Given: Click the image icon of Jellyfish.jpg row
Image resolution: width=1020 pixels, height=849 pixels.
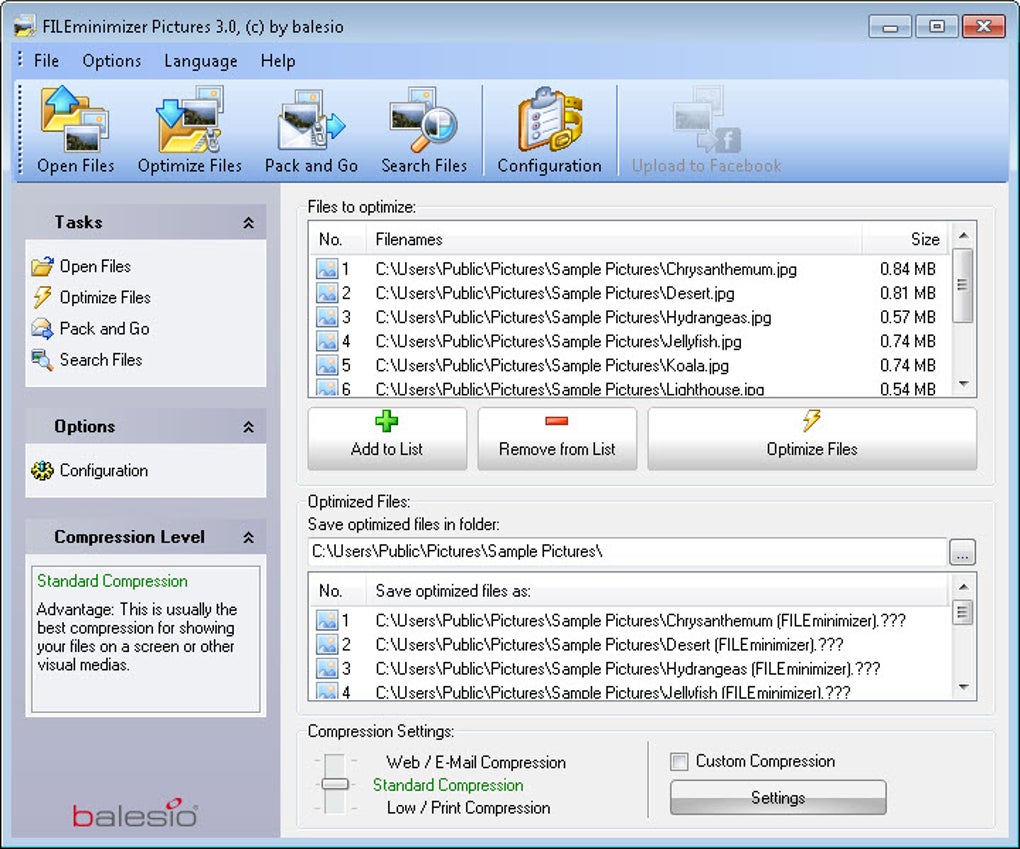Looking at the screenshot, I should (x=327, y=341).
